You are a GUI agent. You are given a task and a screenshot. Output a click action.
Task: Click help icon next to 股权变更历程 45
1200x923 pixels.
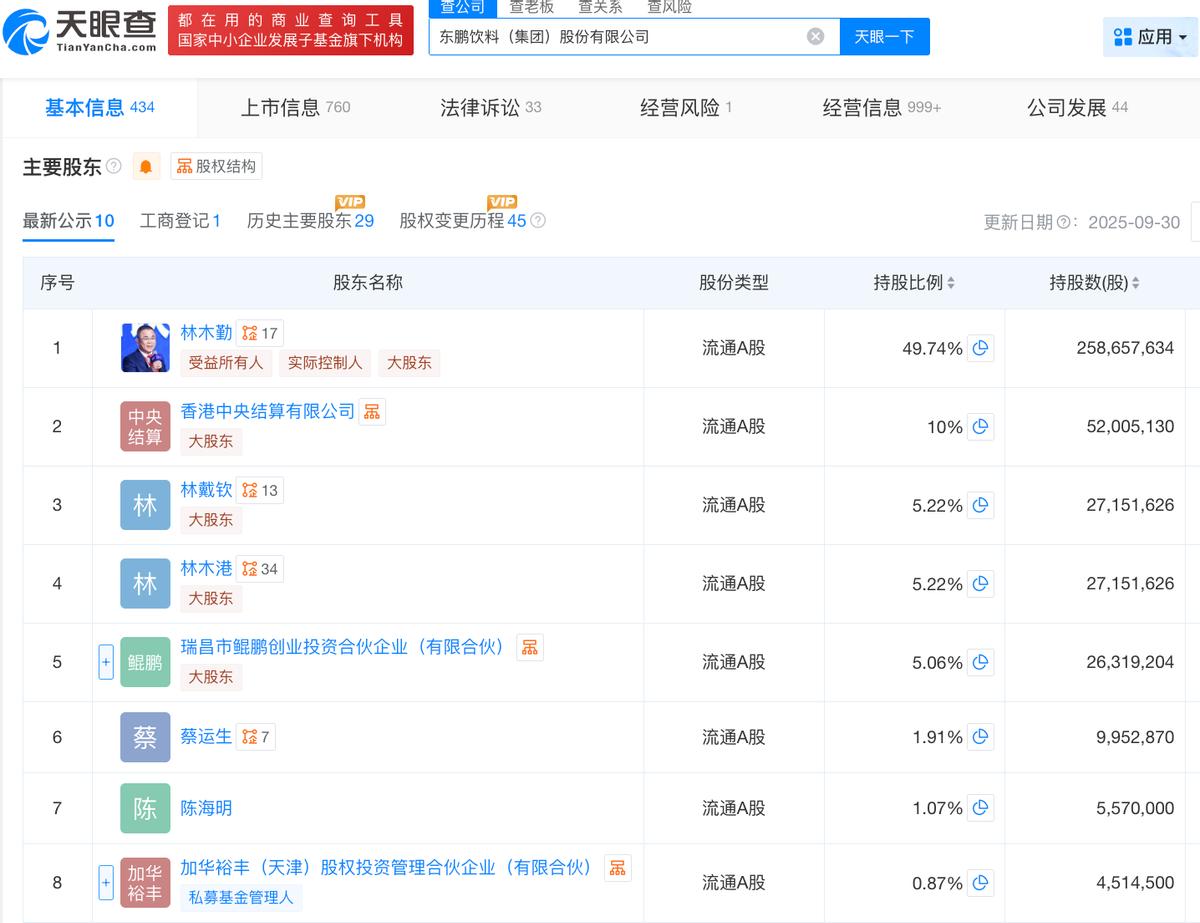538,221
